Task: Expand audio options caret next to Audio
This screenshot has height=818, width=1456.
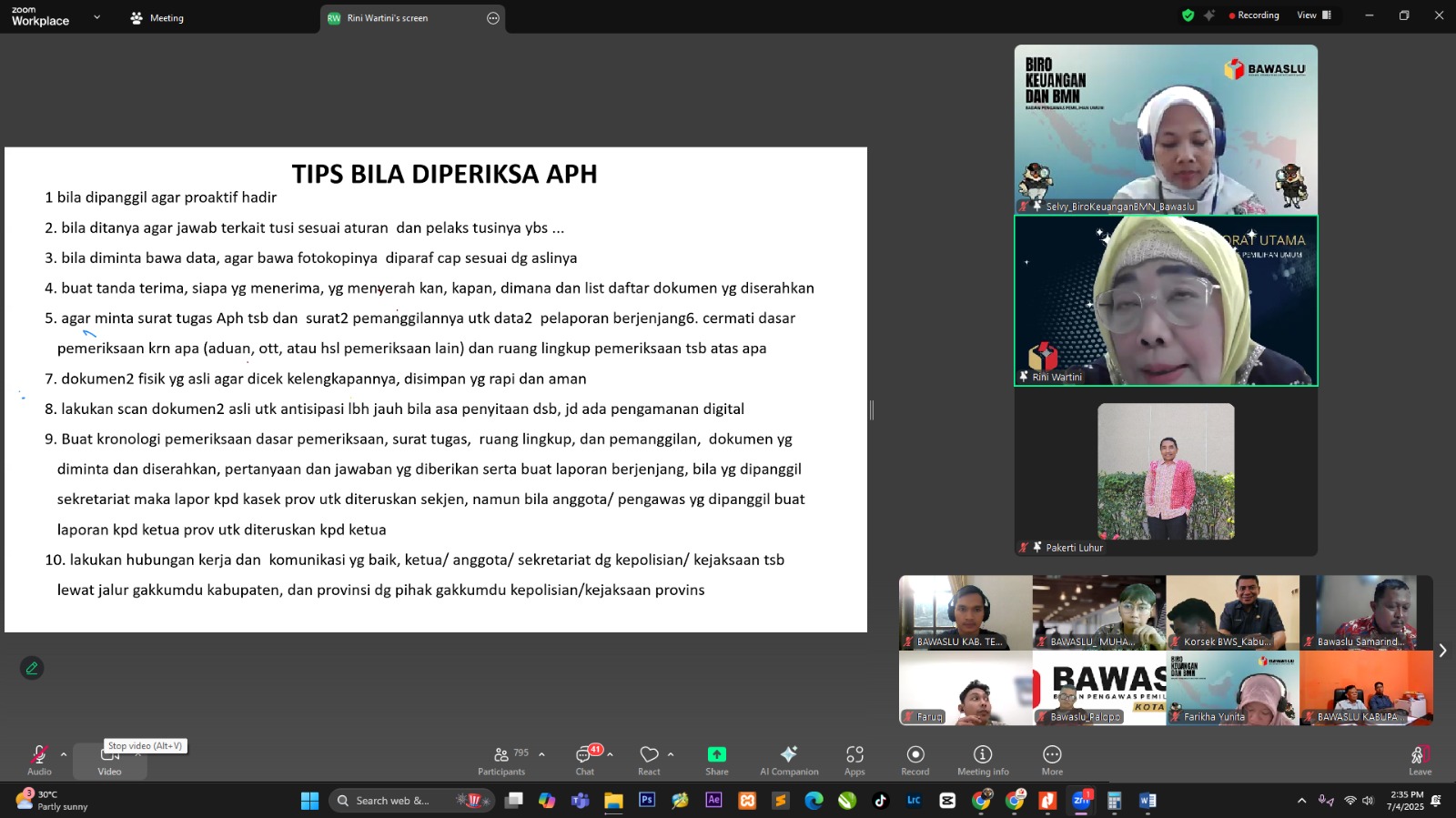Action: point(64,754)
